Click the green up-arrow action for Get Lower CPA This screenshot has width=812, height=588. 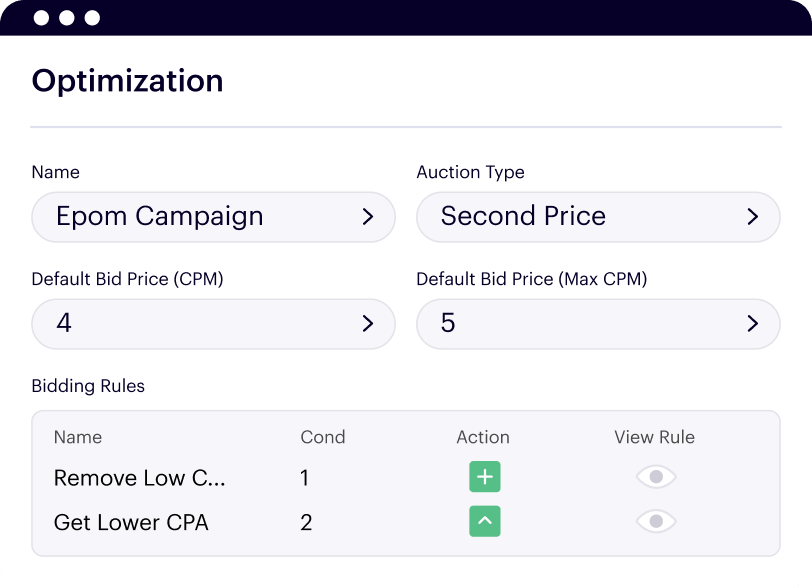click(x=485, y=521)
